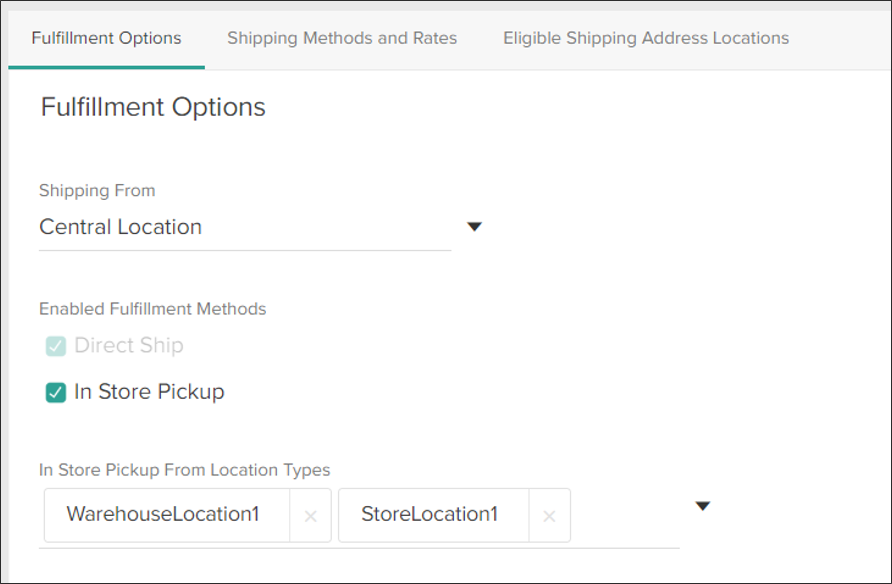This screenshot has height=584, width=892.
Task: Select the WarehouseLocation1 chip
Action: (163, 515)
